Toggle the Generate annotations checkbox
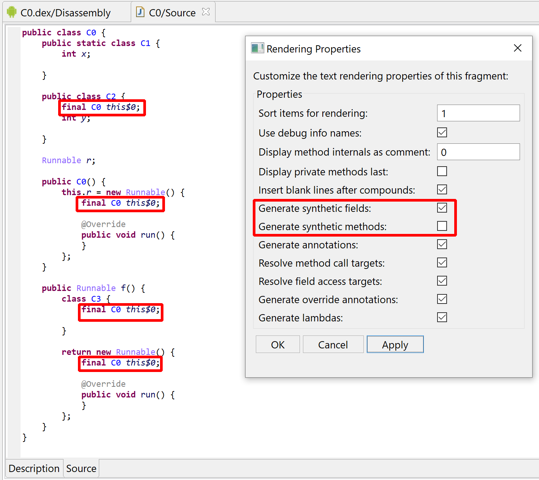 [x=442, y=244]
